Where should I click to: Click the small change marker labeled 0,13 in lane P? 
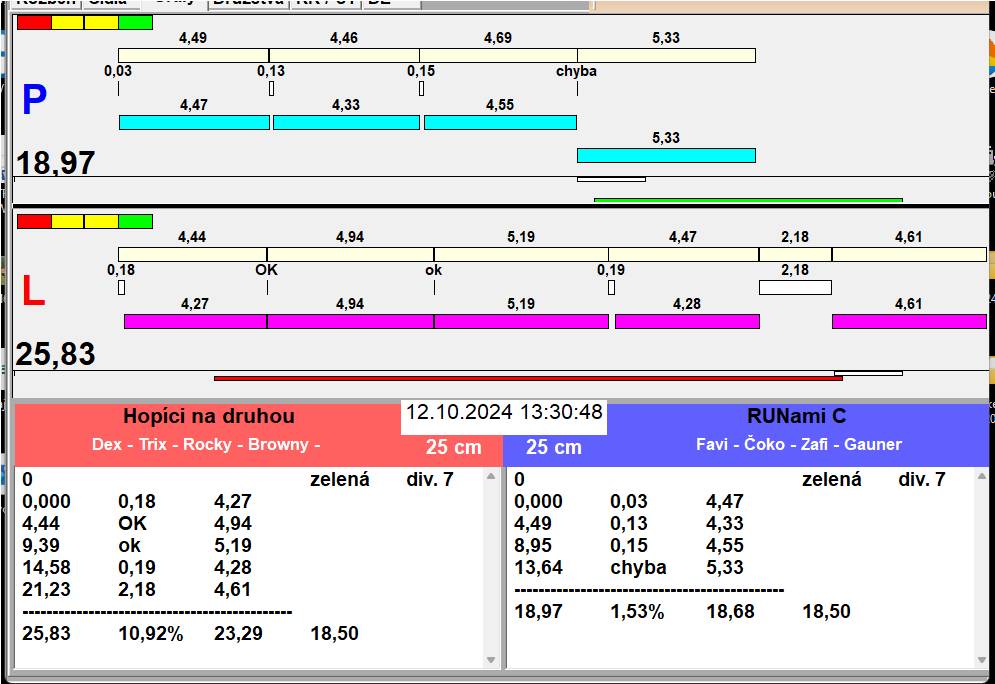(272, 89)
